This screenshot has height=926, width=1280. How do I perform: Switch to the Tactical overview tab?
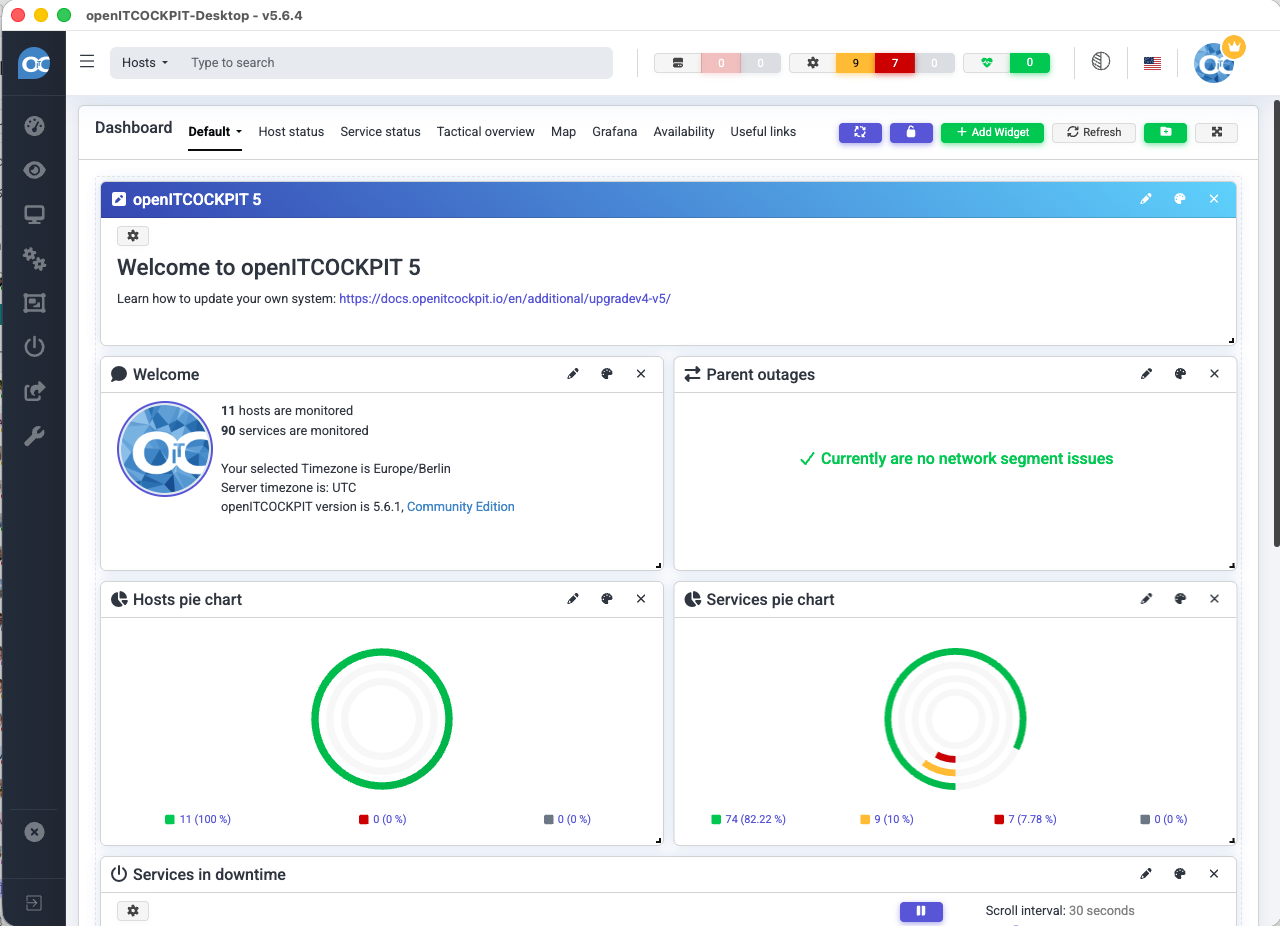(486, 132)
